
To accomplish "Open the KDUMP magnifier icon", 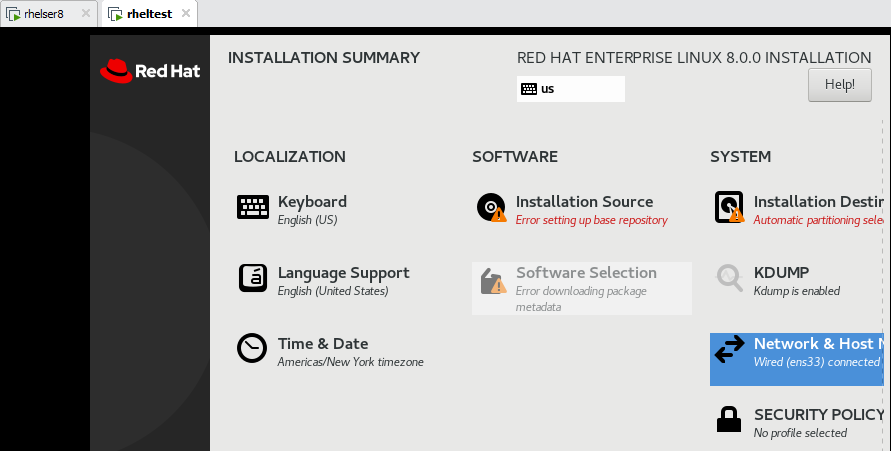I will click(730, 278).
